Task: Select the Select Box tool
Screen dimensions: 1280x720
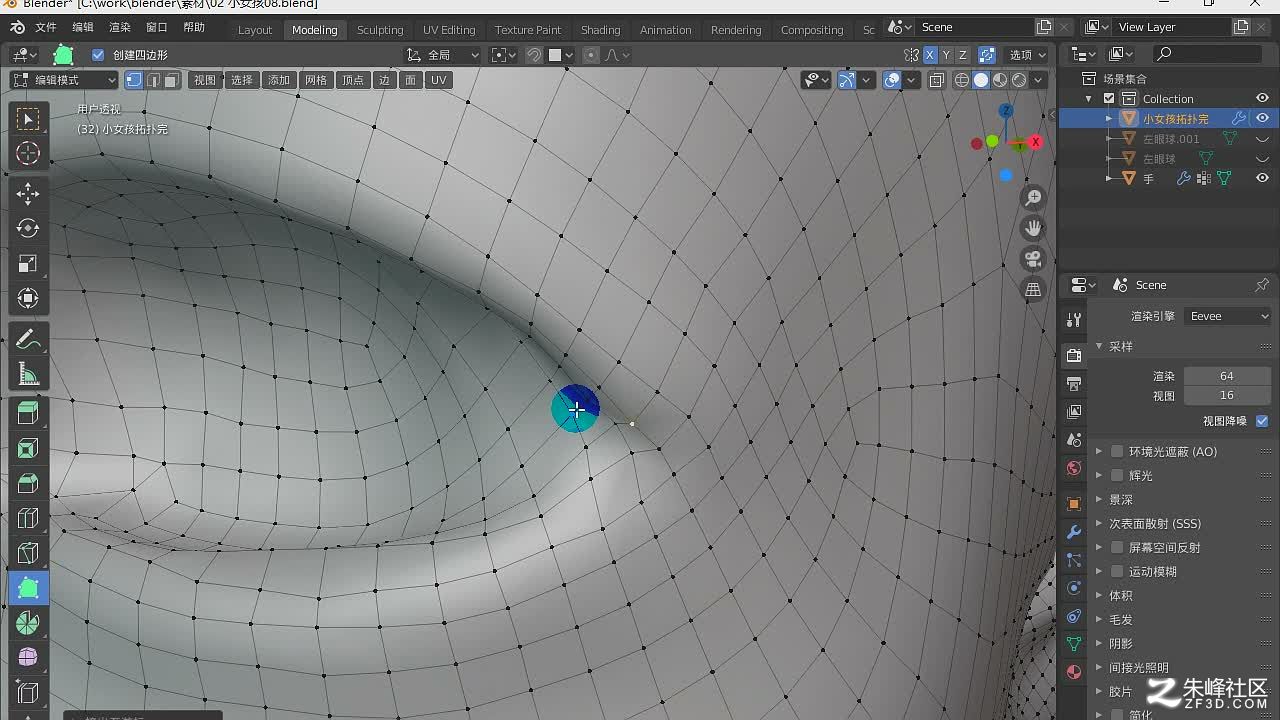Action: [28, 119]
